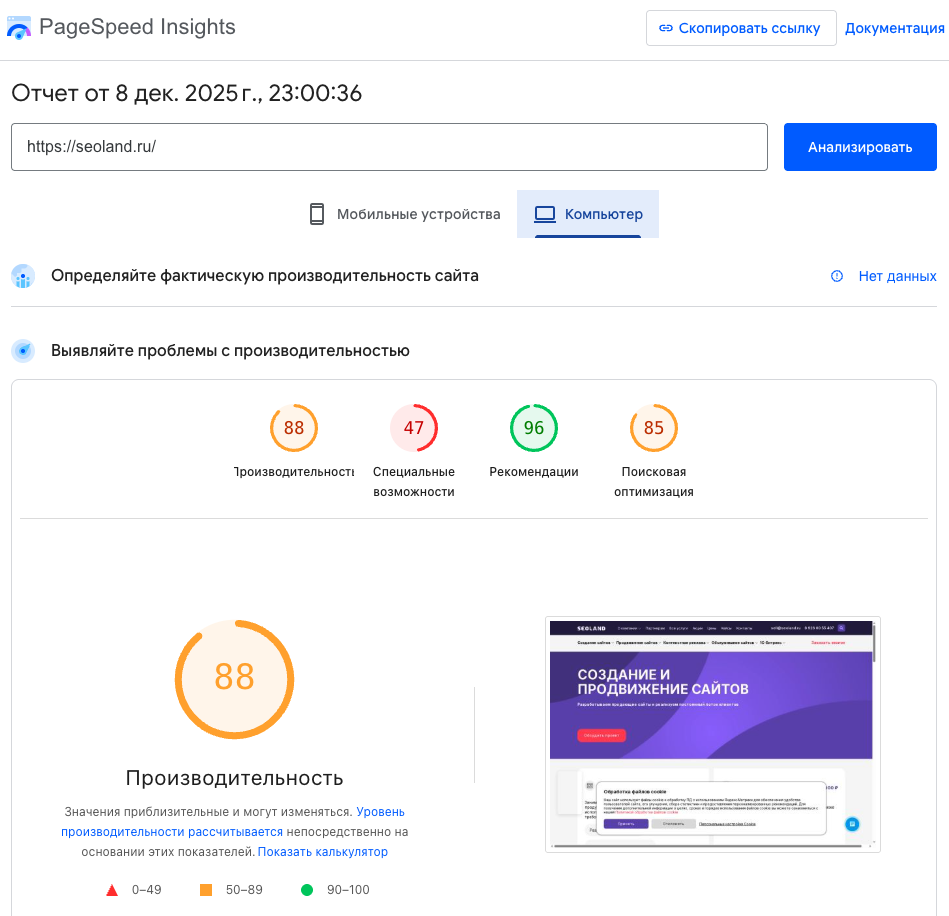Click the speedometer icon beside fact performance heading
Image resolution: width=949 pixels, height=916 pixels.
[x=22, y=276]
